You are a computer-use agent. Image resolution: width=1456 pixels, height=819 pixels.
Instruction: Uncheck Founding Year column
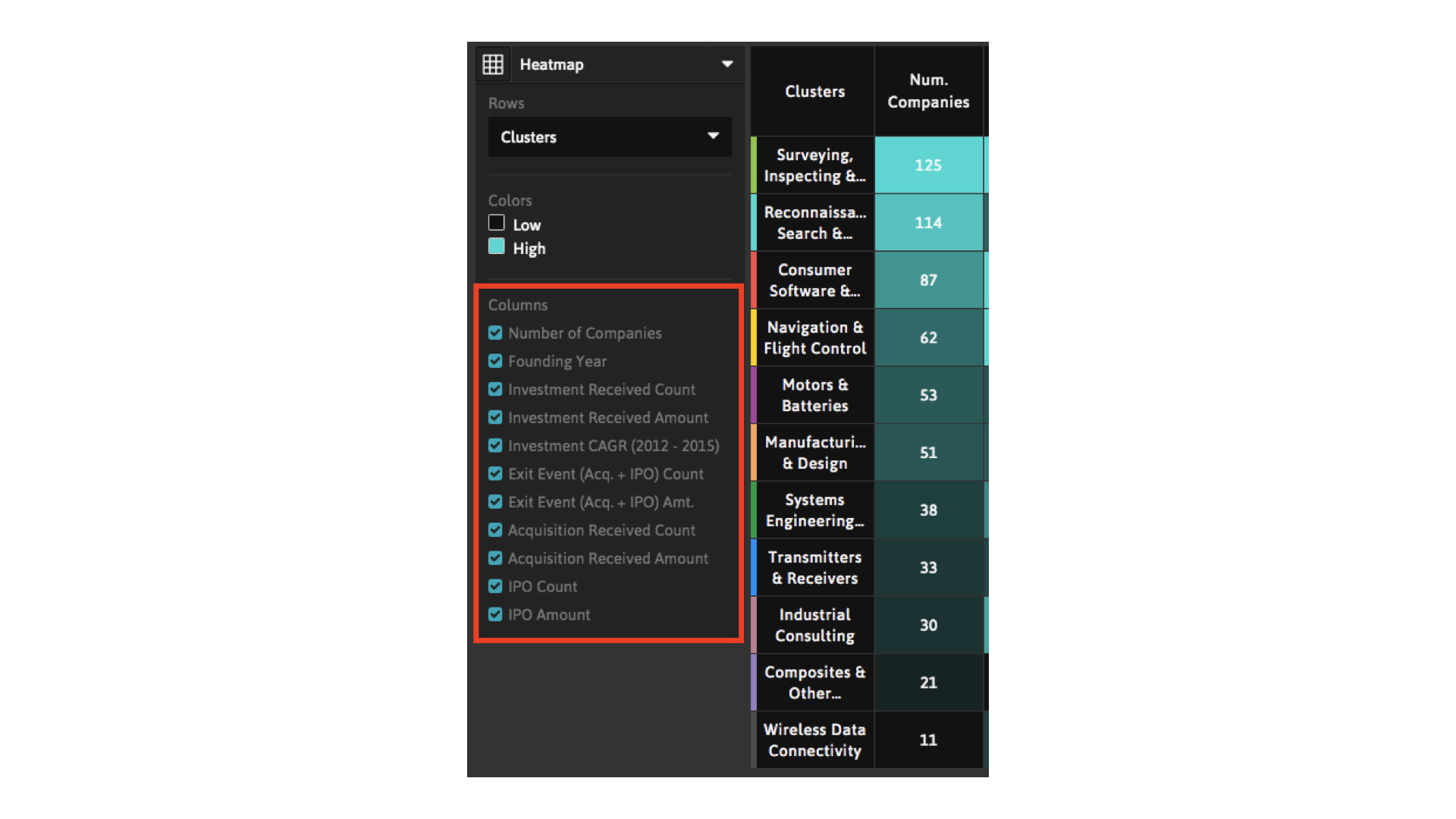[x=495, y=361]
